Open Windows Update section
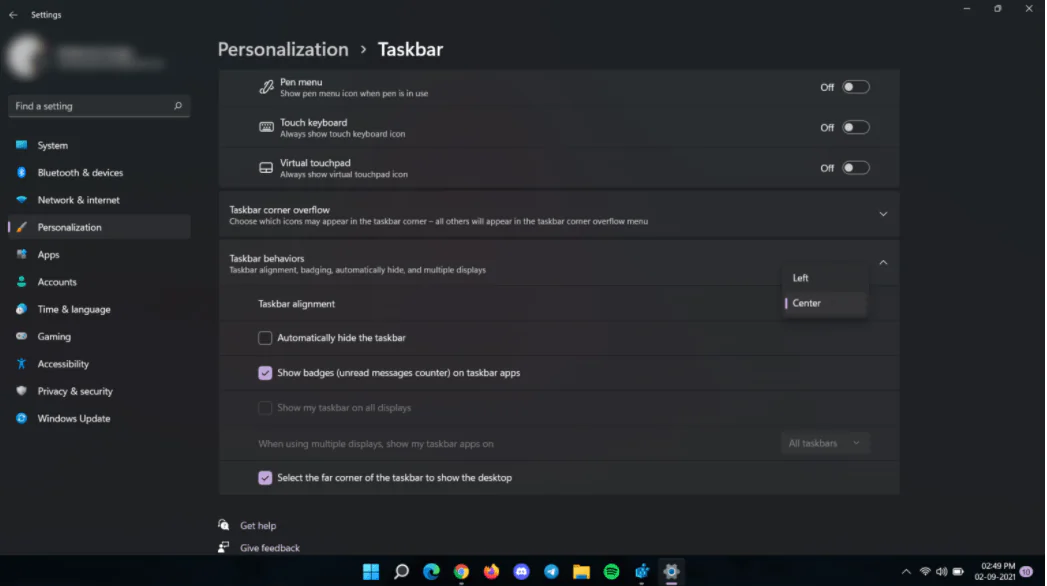 pos(73,419)
